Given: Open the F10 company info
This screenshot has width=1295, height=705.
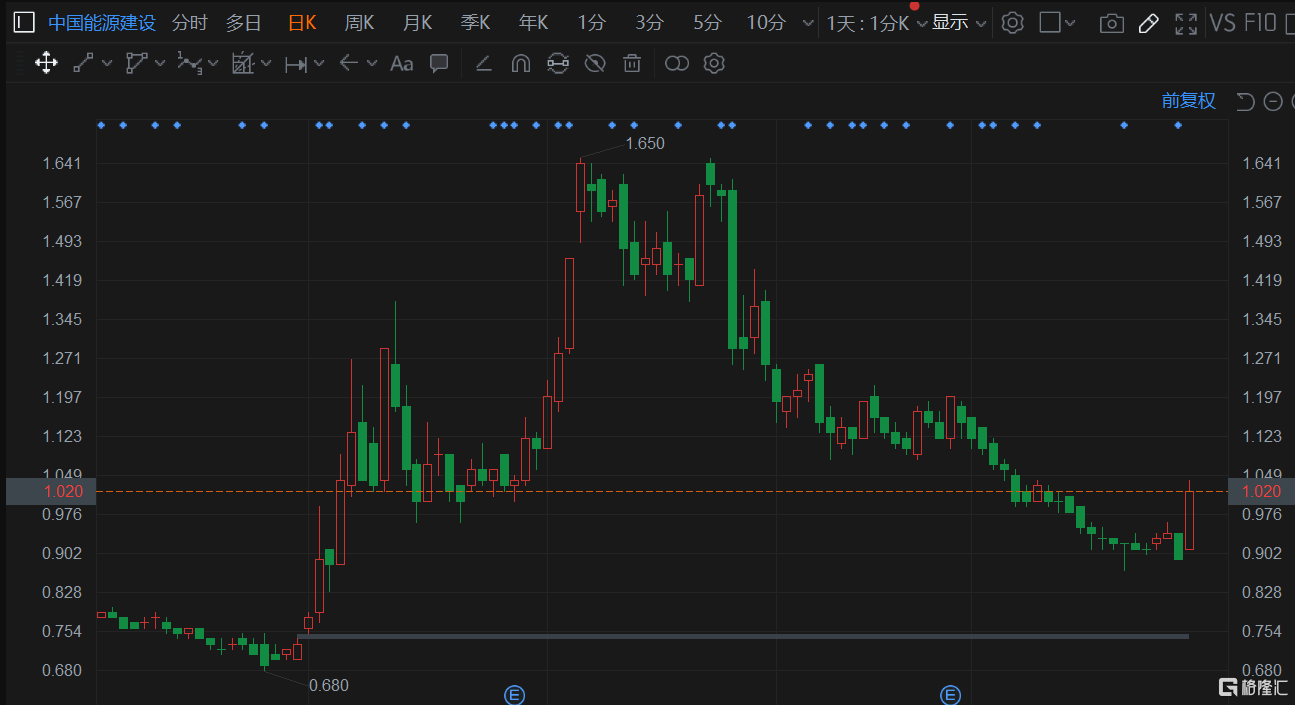Looking at the screenshot, I should pyautogui.click(x=1260, y=23).
